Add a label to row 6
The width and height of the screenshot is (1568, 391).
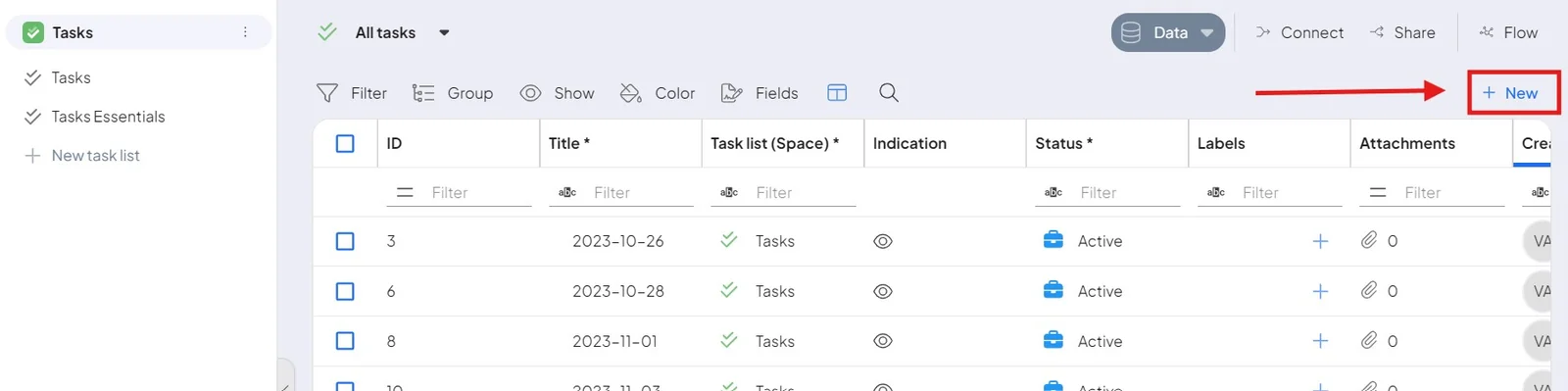point(1320,291)
